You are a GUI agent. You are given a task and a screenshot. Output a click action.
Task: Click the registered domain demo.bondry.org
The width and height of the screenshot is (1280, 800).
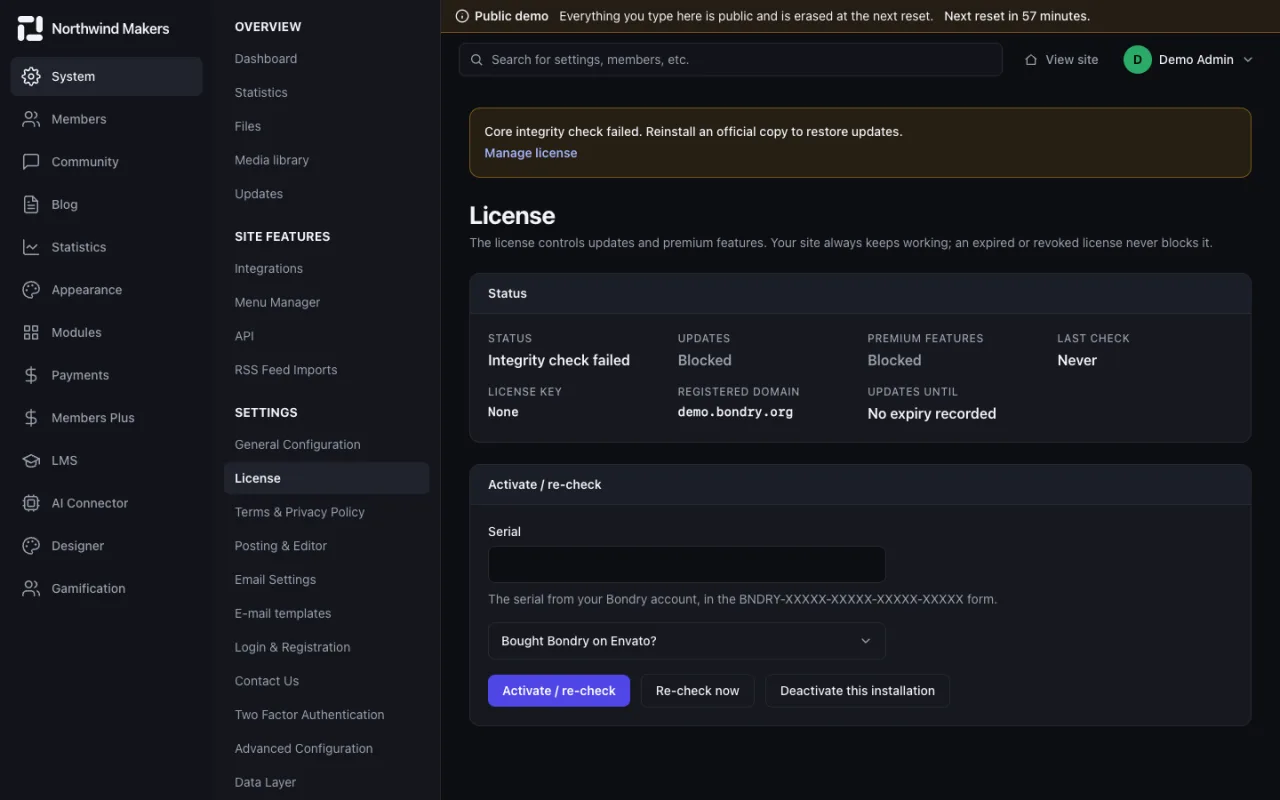pos(735,412)
